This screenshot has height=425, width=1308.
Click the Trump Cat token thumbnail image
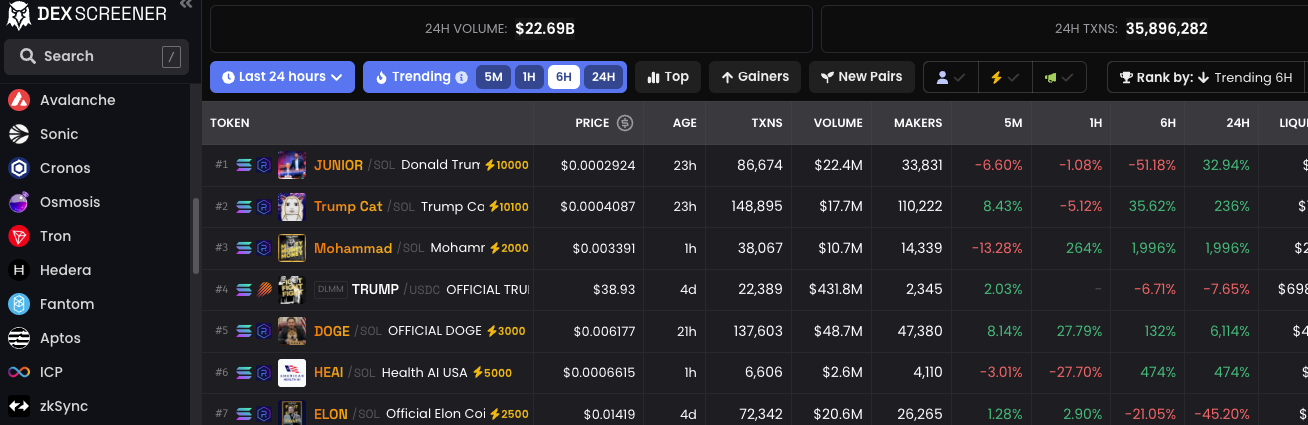tap(292, 207)
